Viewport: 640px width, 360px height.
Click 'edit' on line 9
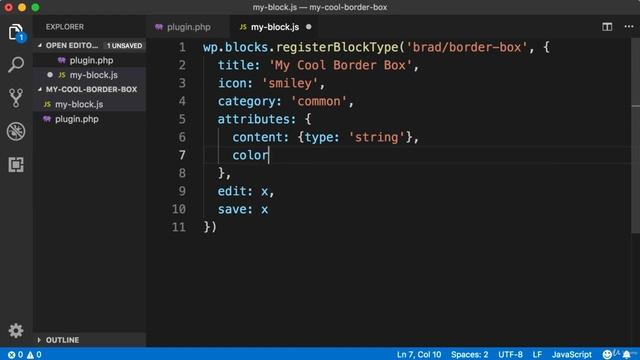(x=232, y=191)
